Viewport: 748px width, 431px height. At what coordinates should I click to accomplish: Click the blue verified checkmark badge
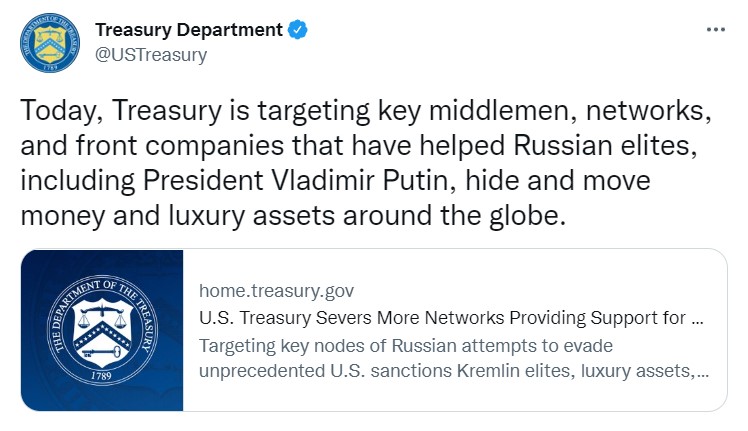coord(297,30)
